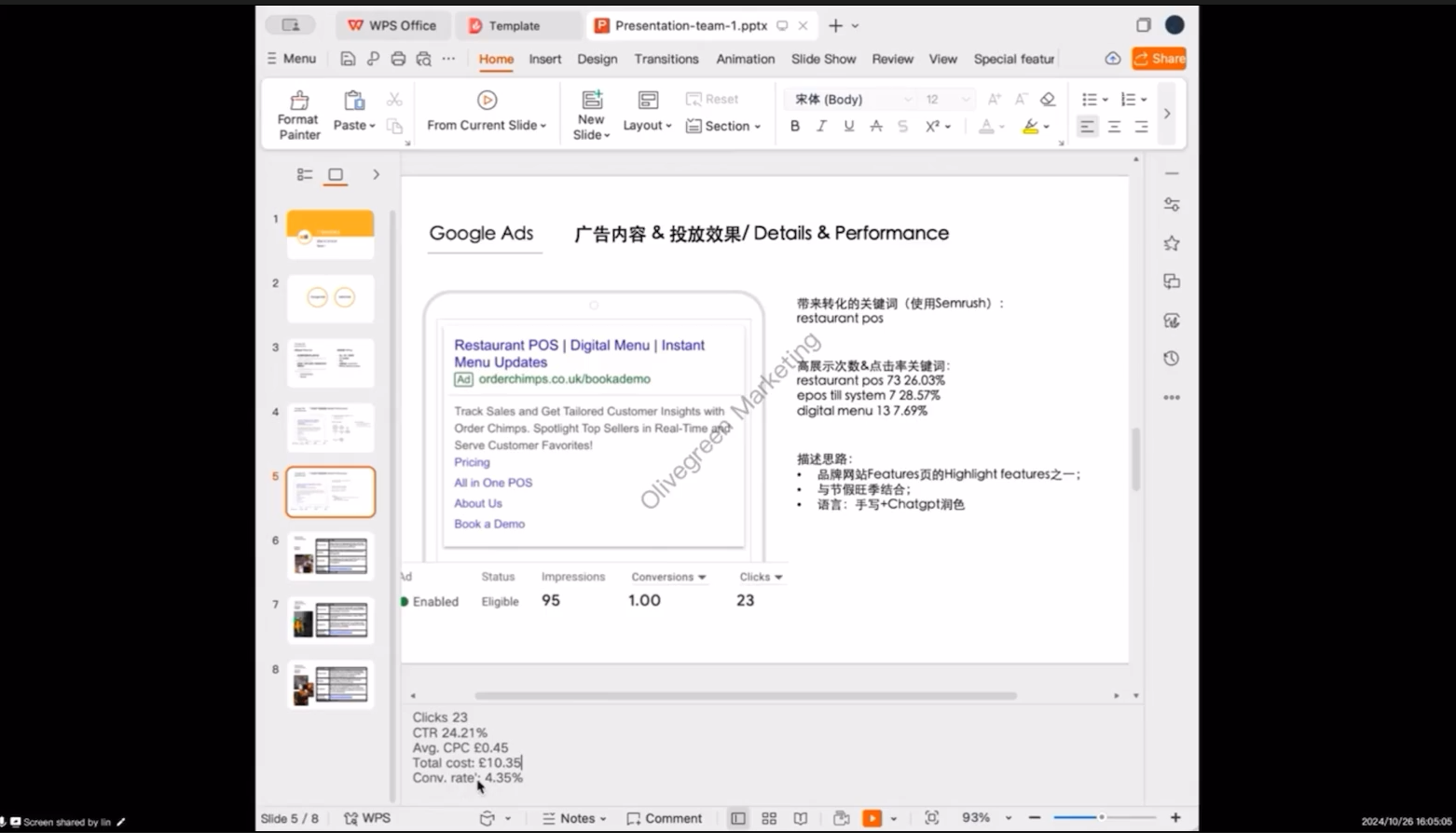
Task: Click the fit slide to window icon
Action: [931, 818]
